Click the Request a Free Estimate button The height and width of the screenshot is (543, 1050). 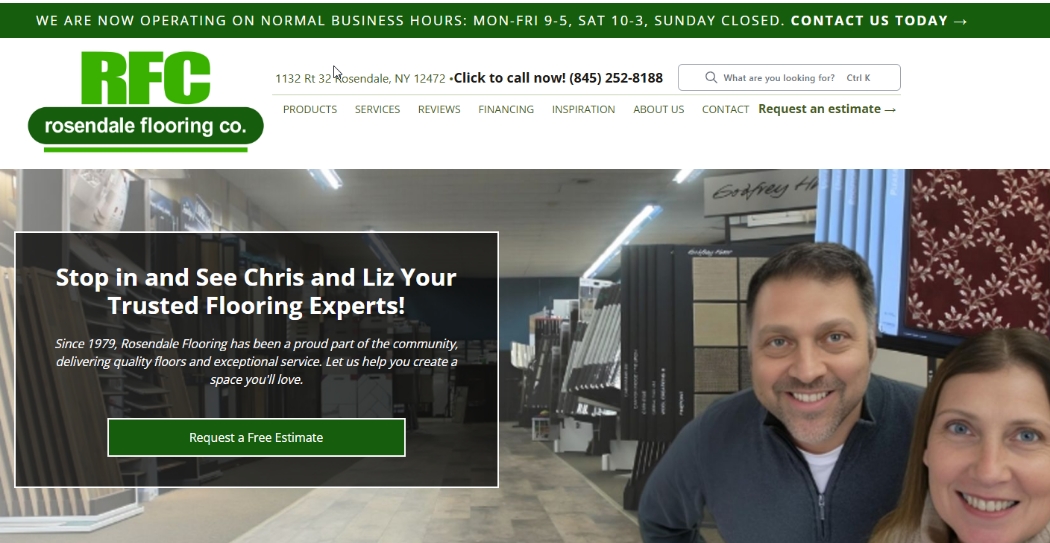pyautogui.click(x=256, y=437)
